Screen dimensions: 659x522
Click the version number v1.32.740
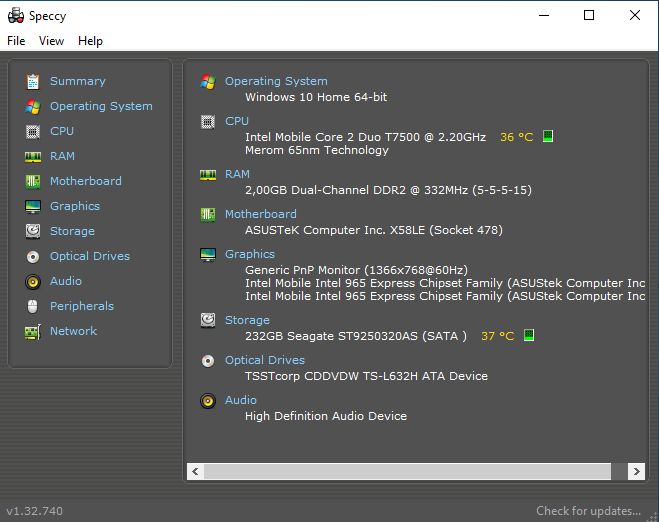34,511
